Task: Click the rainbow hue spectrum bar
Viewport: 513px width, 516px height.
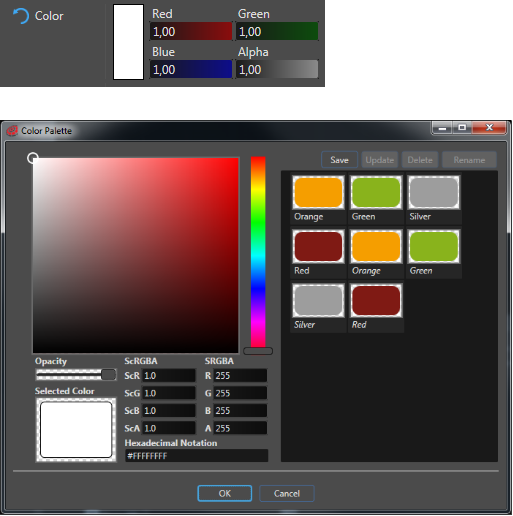Action: [x=258, y=252]
